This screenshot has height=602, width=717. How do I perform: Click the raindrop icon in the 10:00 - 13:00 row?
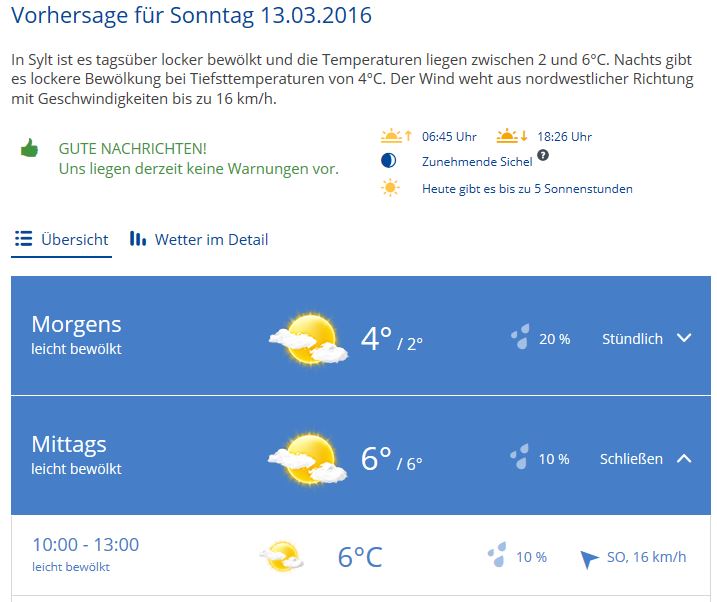pyautogui.click(x=497, y=556)
